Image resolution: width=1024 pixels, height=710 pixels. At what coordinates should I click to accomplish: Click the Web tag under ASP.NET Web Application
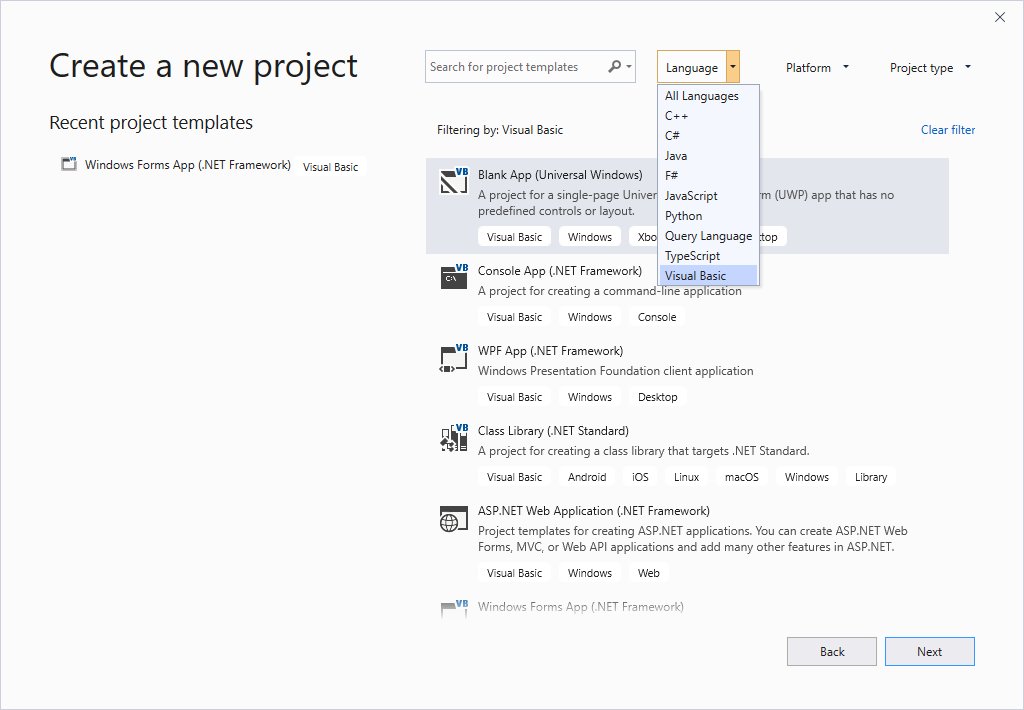point(648,573)
